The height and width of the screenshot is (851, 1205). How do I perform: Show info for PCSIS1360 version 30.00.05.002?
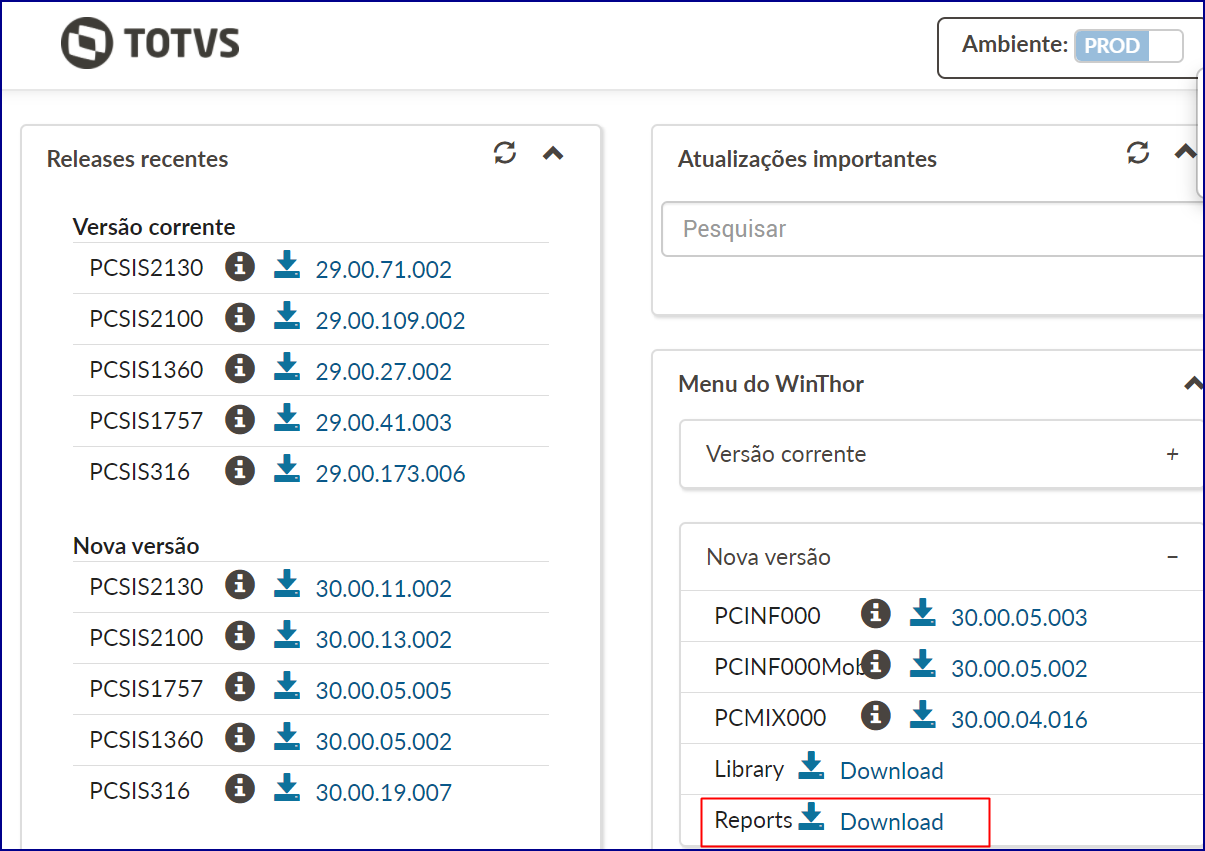coord(239,738)
